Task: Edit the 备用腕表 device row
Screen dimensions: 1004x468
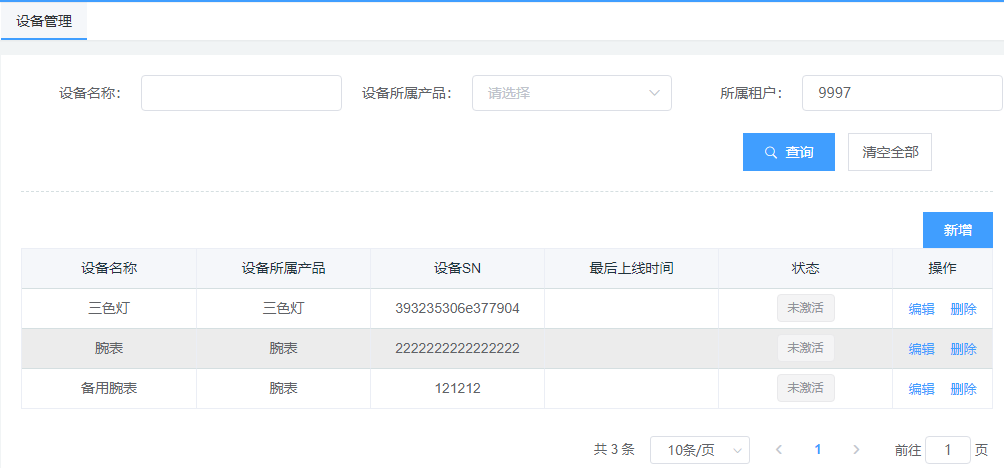Action: point(921,389)
